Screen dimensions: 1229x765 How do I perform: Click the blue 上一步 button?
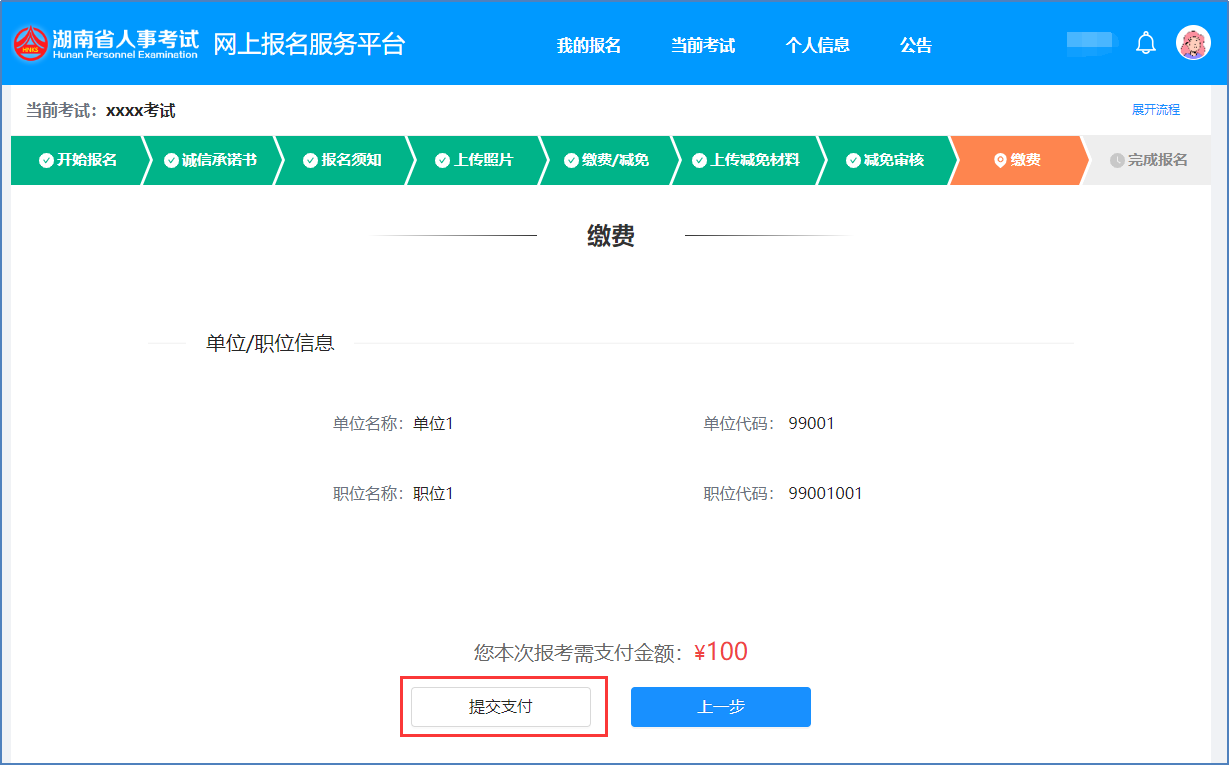pyautogui.click(x=720, y=707)
